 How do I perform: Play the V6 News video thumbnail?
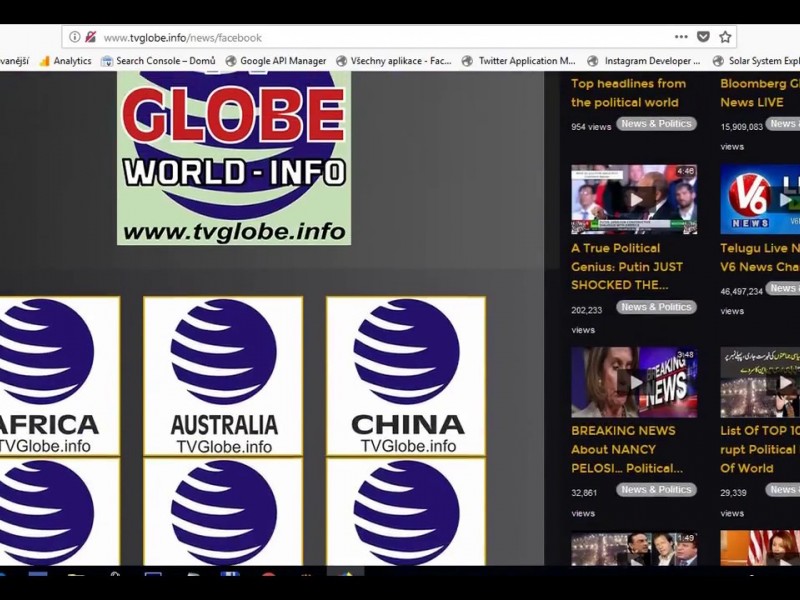(x=760, y=199)
